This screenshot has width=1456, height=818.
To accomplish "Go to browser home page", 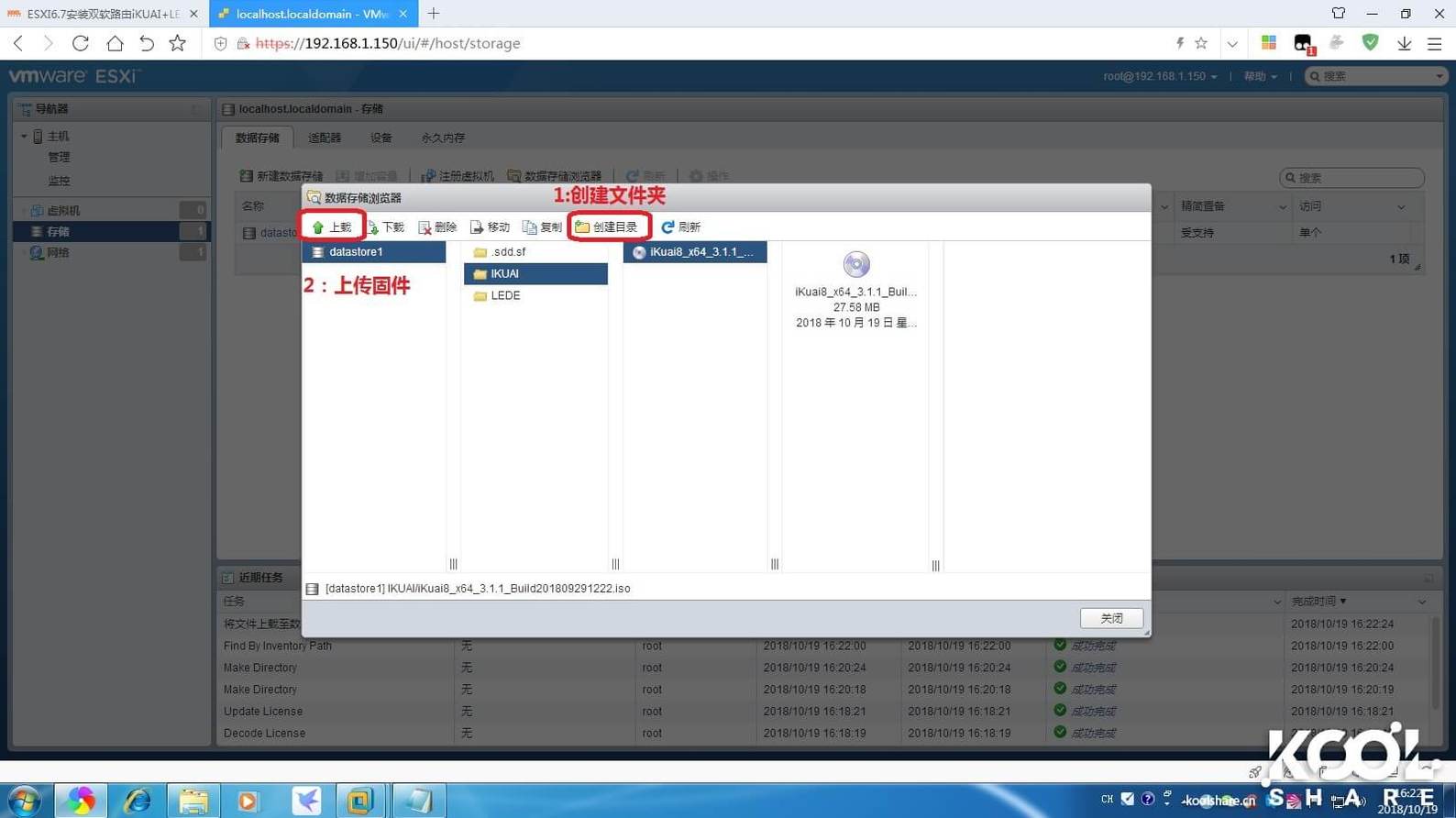I will pyautogui.click(x=115, y=43).
